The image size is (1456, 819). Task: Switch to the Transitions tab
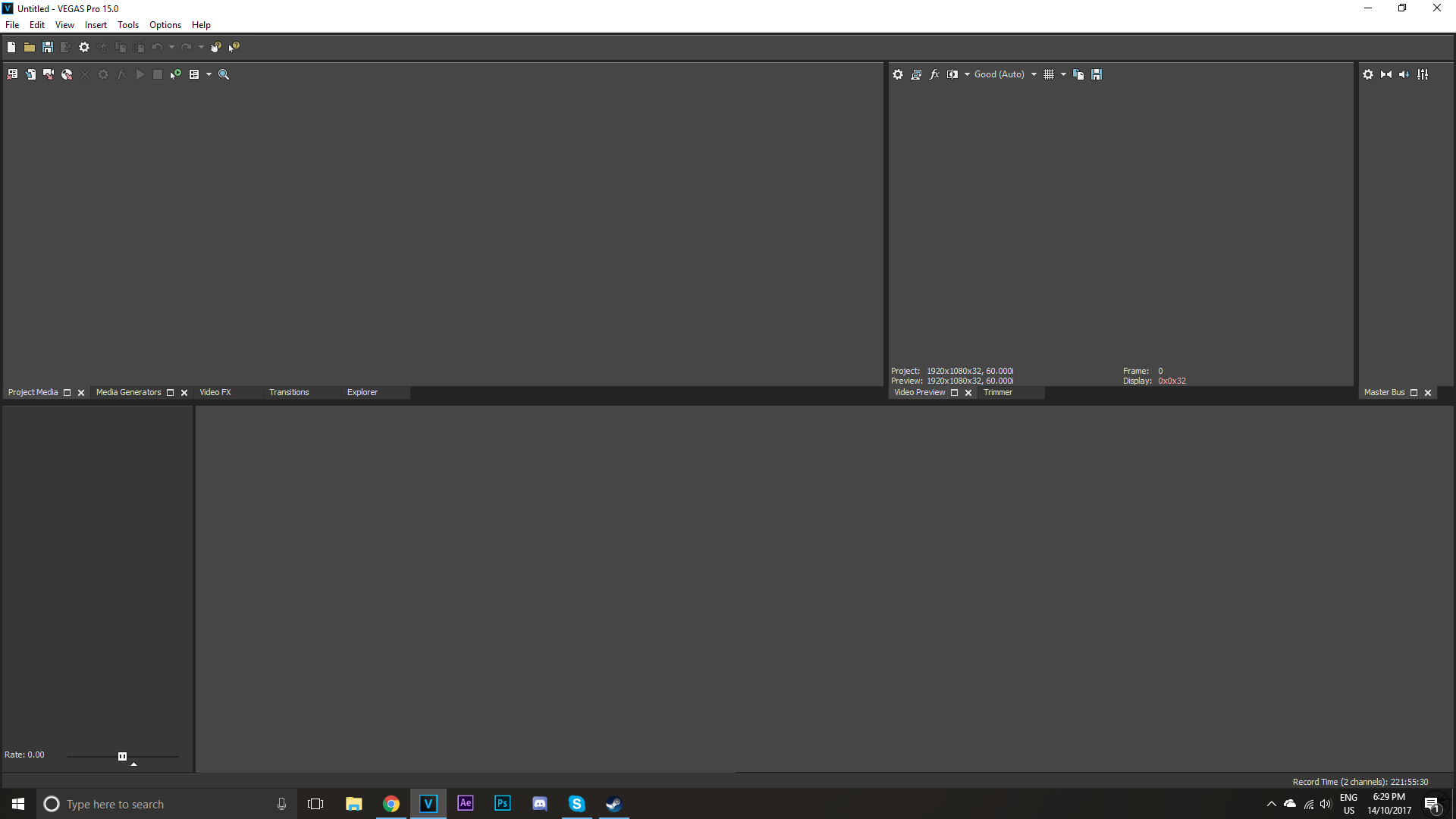coord(289,392)
